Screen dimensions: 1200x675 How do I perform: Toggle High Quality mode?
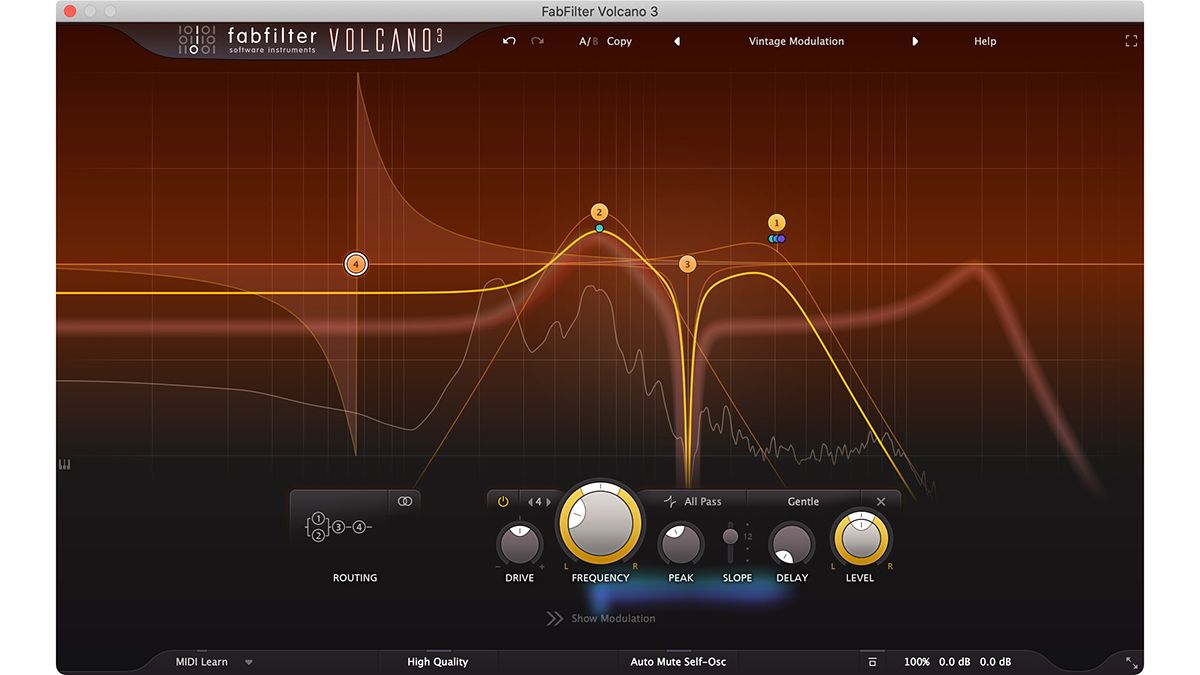coord(437,662)
